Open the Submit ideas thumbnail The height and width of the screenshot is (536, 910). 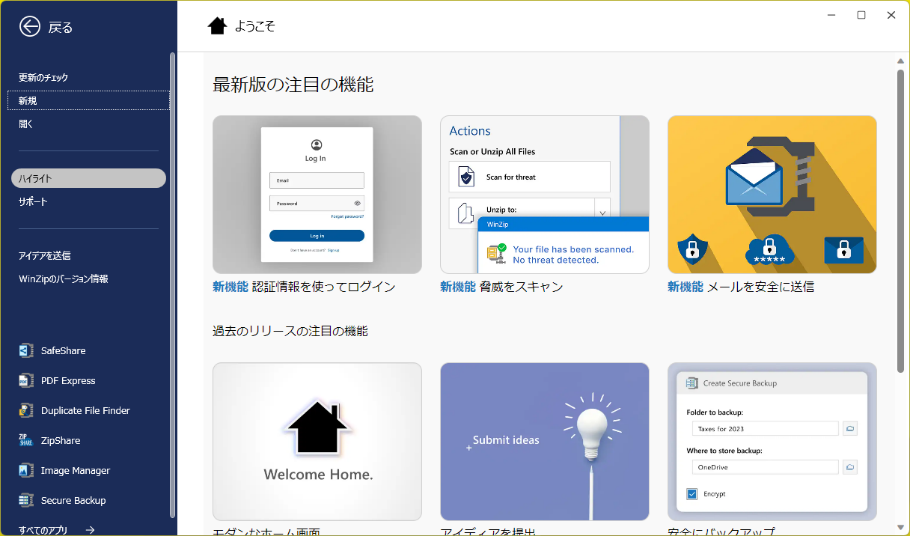coord(544,441)
